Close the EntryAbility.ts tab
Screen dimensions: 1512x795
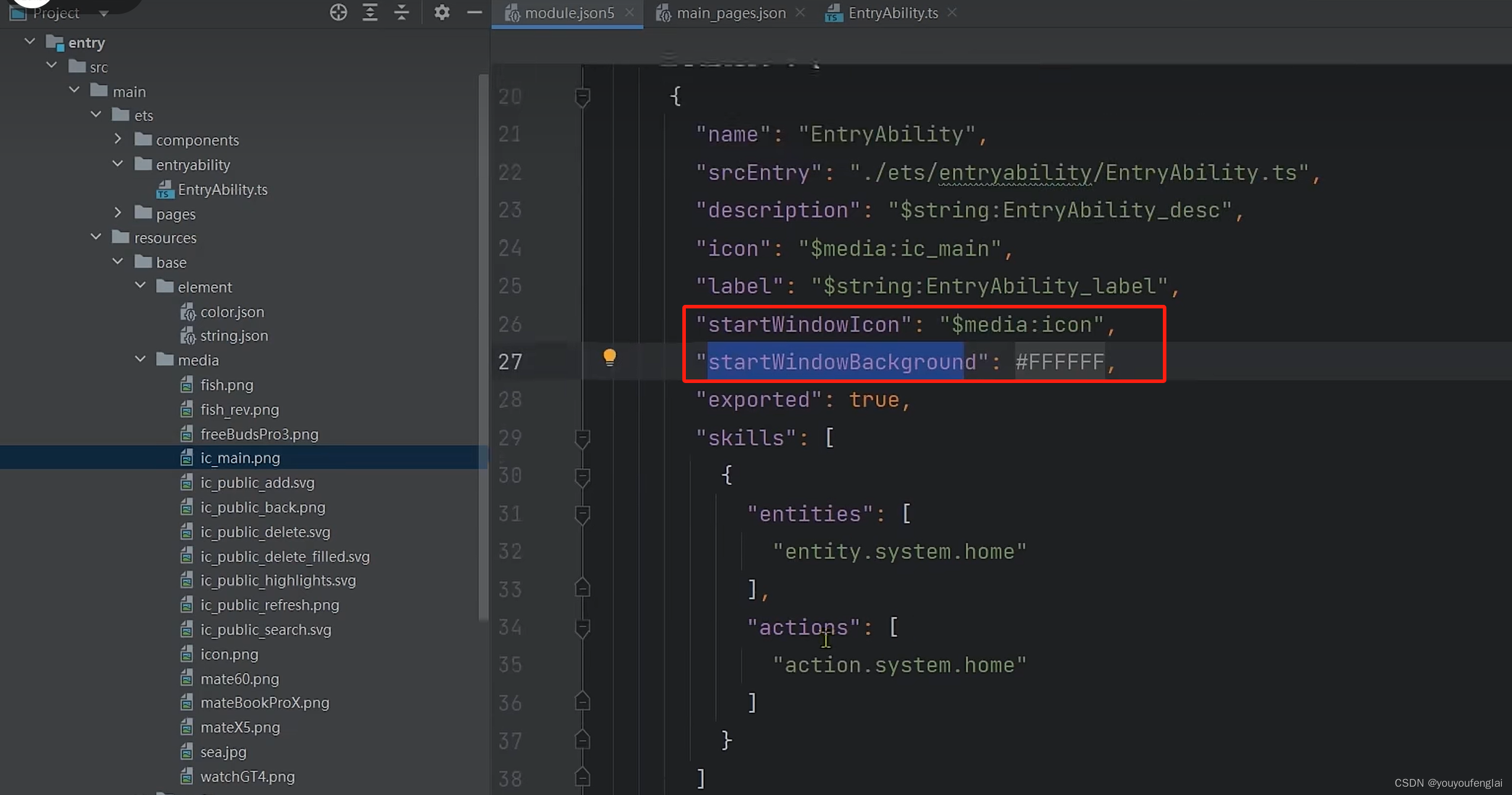(952, 12)
